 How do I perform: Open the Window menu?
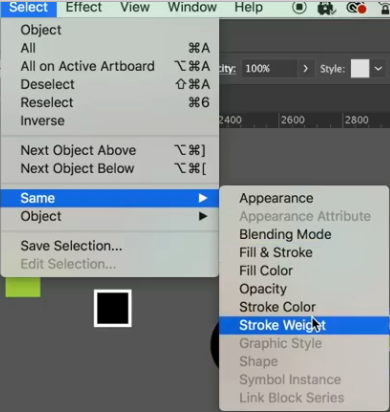[x=192, y=7]
